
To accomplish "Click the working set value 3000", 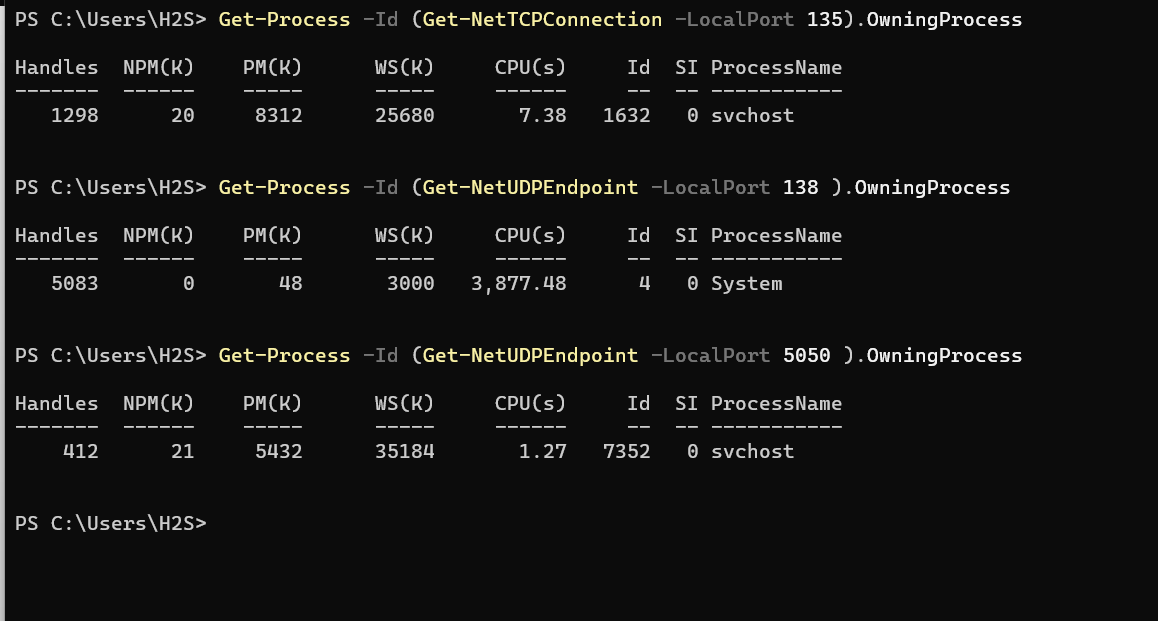I will (x=410, y=284).
